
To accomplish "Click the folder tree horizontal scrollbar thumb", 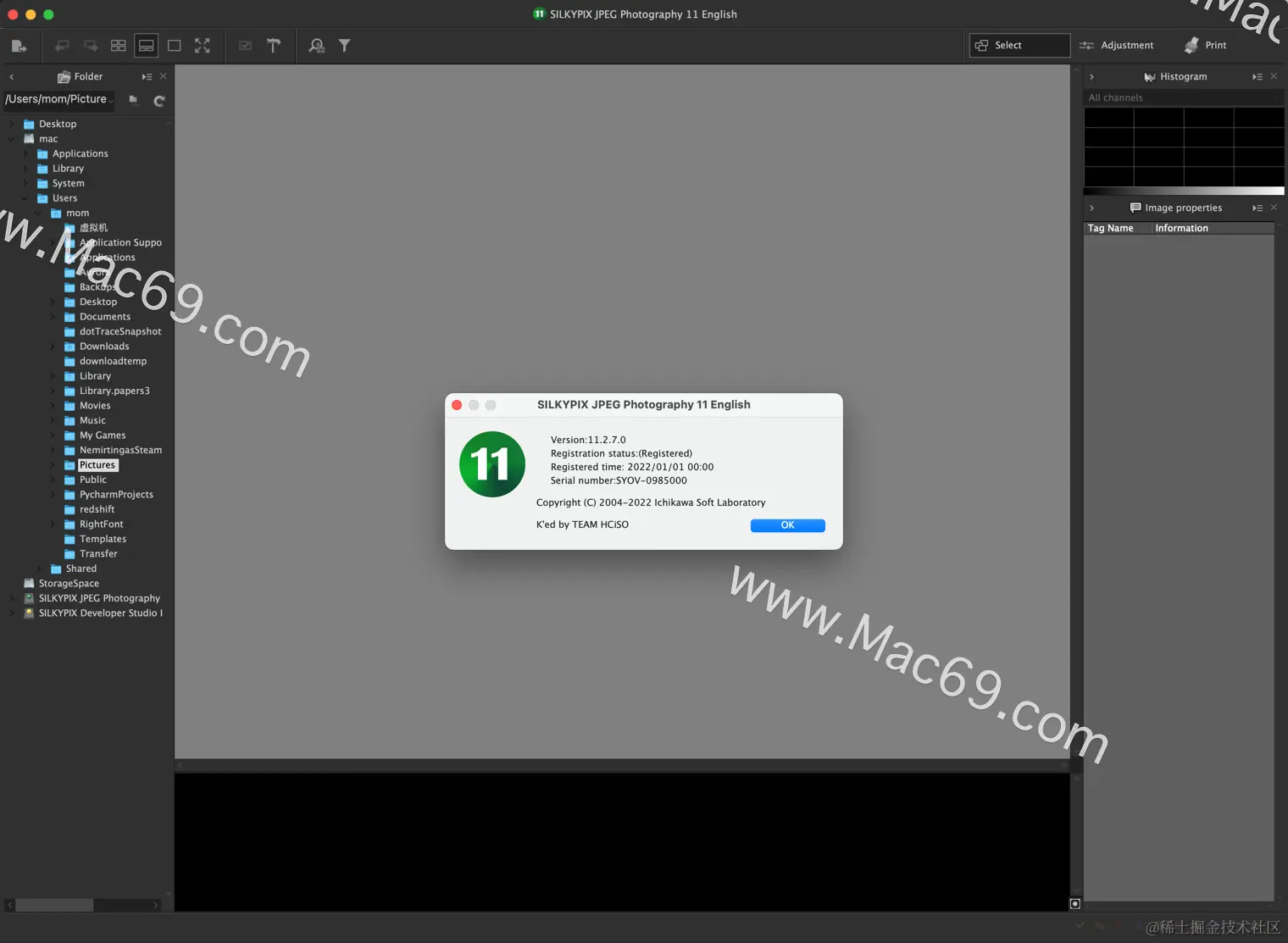I will point(54,905).
